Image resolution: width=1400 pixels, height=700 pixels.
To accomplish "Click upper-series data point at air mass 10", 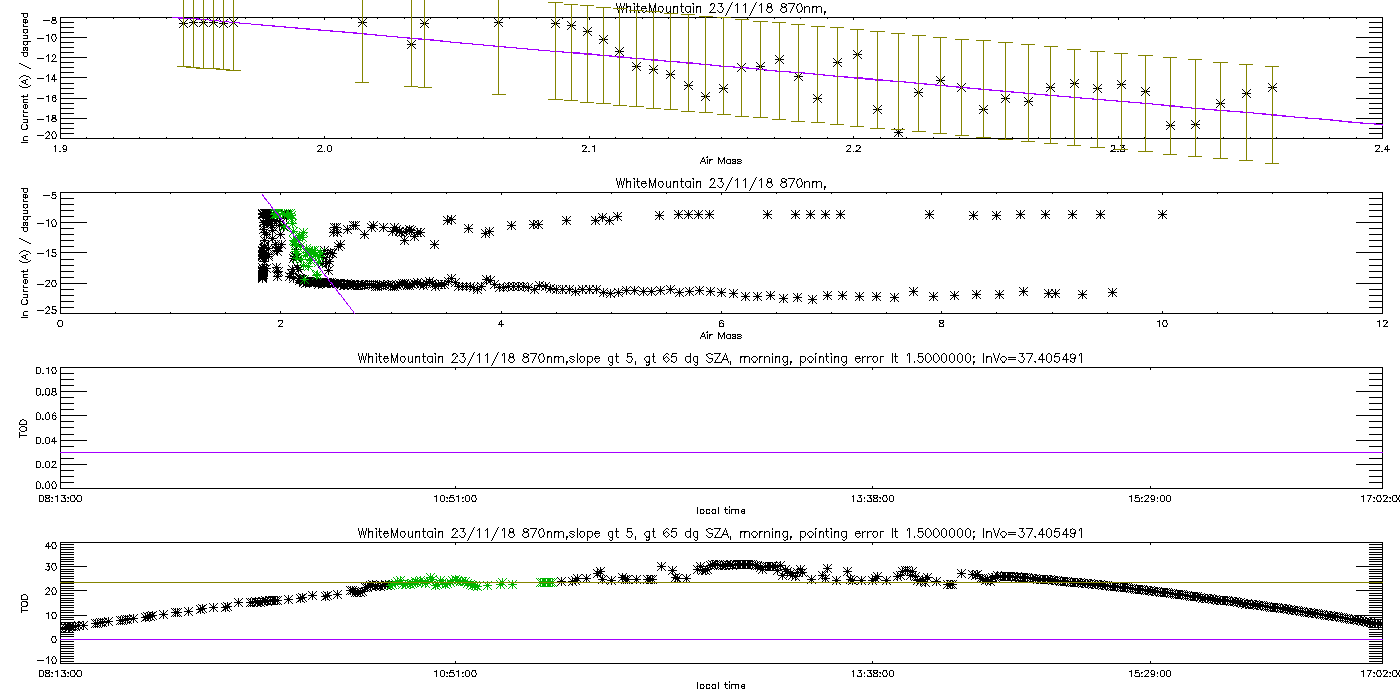I will coord(1162,214).
